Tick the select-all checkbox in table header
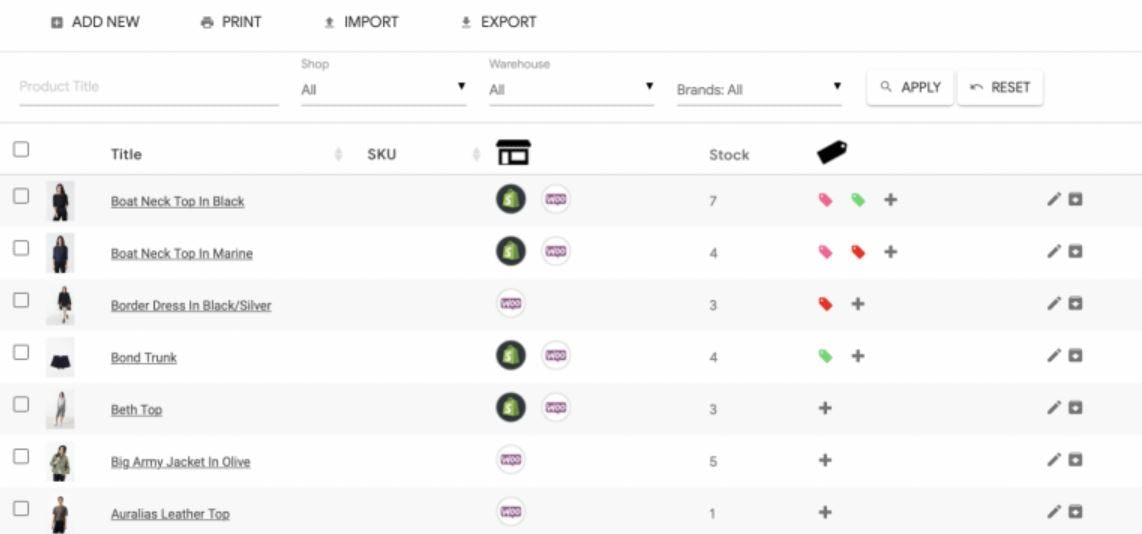The width and height of the screenshot is (1142, 534). 21,150
